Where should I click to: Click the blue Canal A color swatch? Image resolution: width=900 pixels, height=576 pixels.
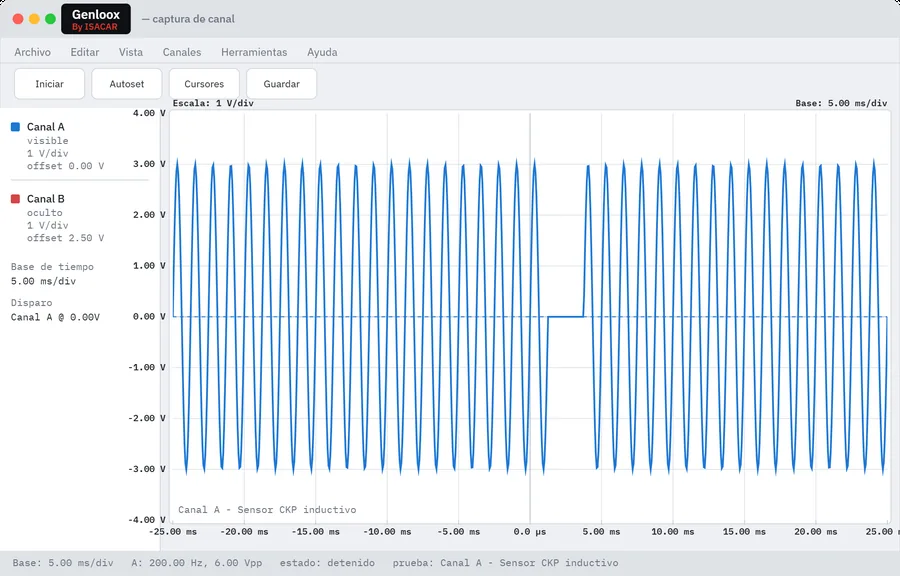pos(15,127)
